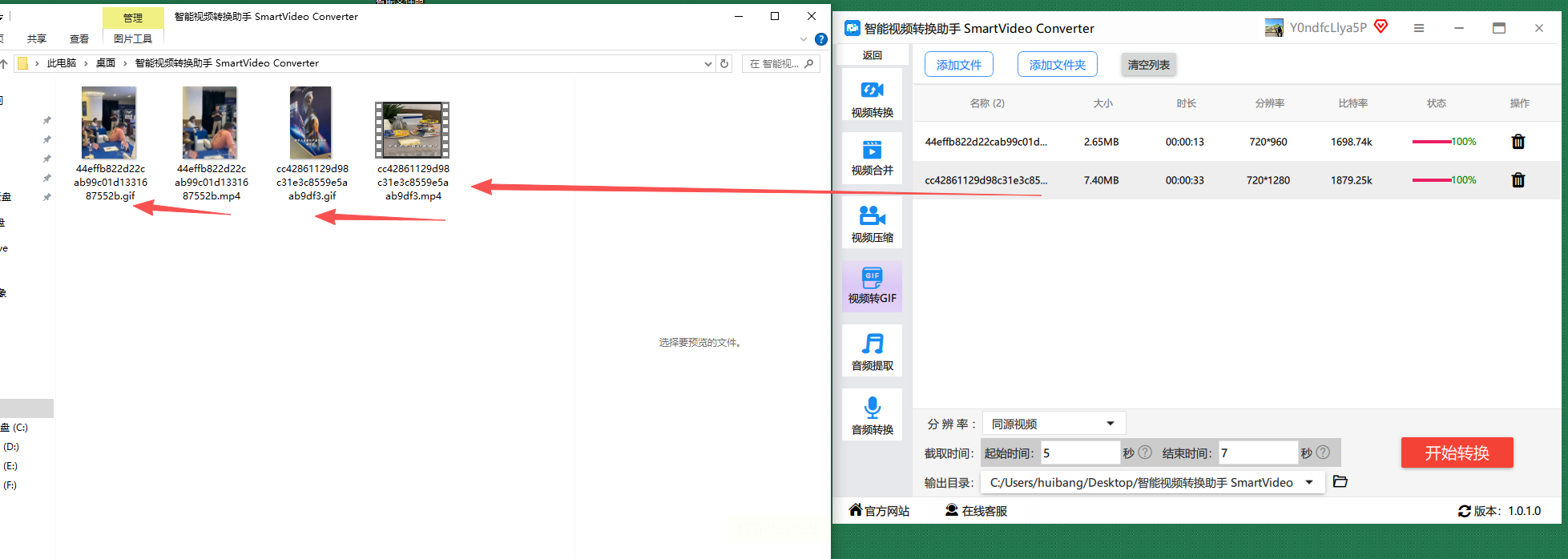Open the output folder browse icon
The image size is (1568, 559).
(1340, 482)
